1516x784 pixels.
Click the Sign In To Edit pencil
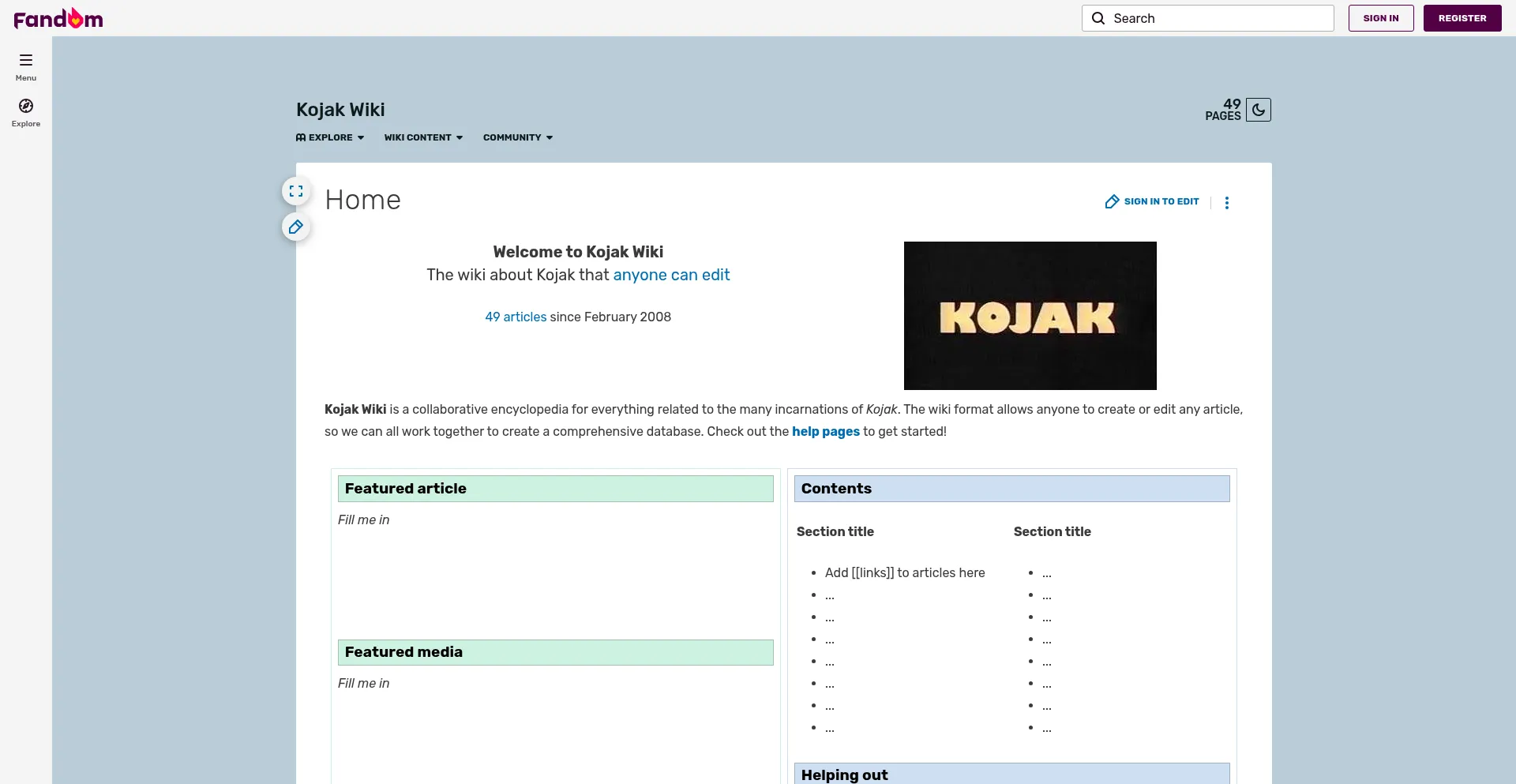point(1113,202)
